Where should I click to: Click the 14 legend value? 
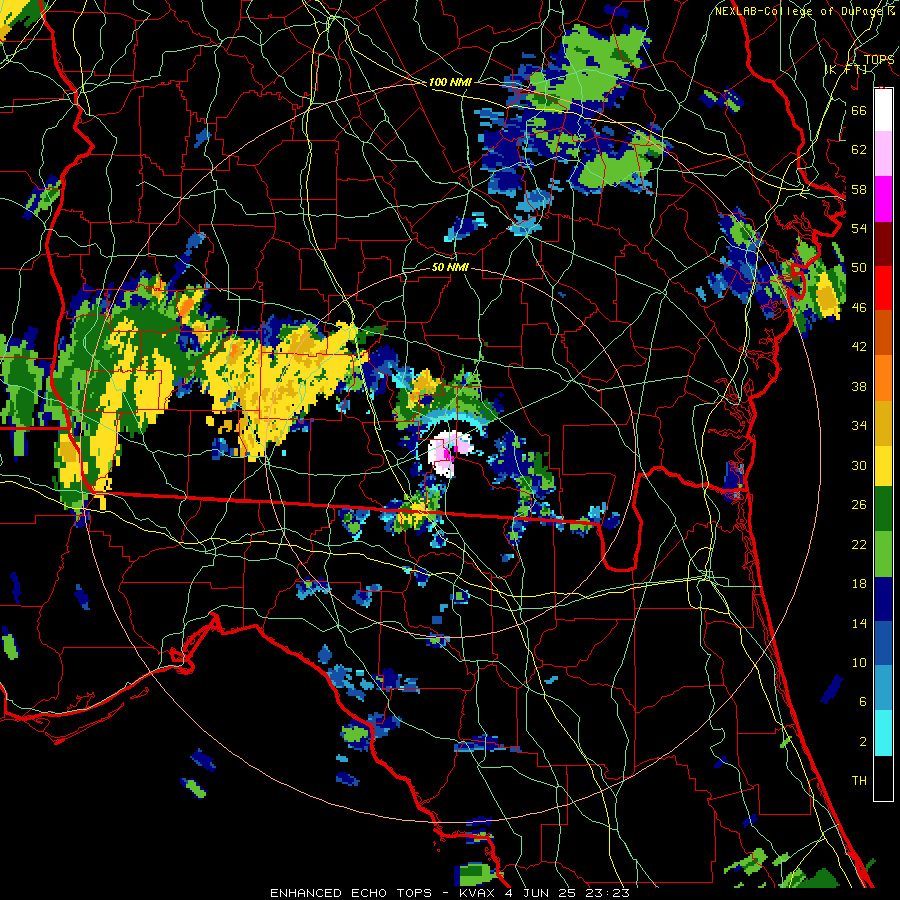[859, 623]
